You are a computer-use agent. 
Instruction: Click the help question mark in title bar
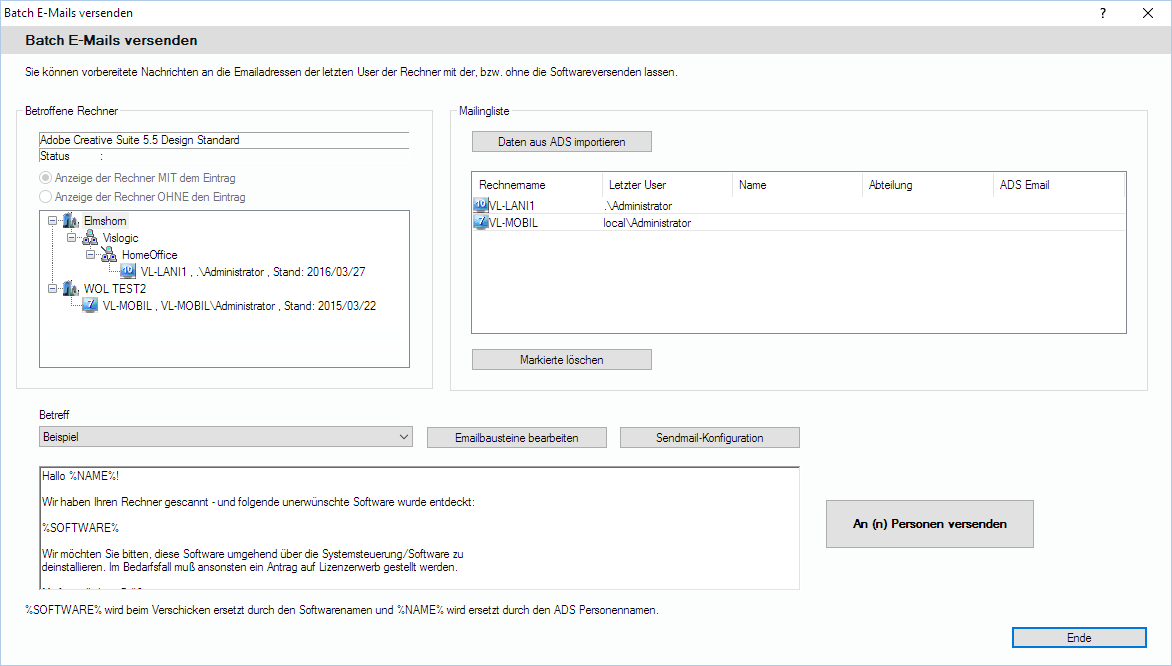click(x=1102, y=13)
